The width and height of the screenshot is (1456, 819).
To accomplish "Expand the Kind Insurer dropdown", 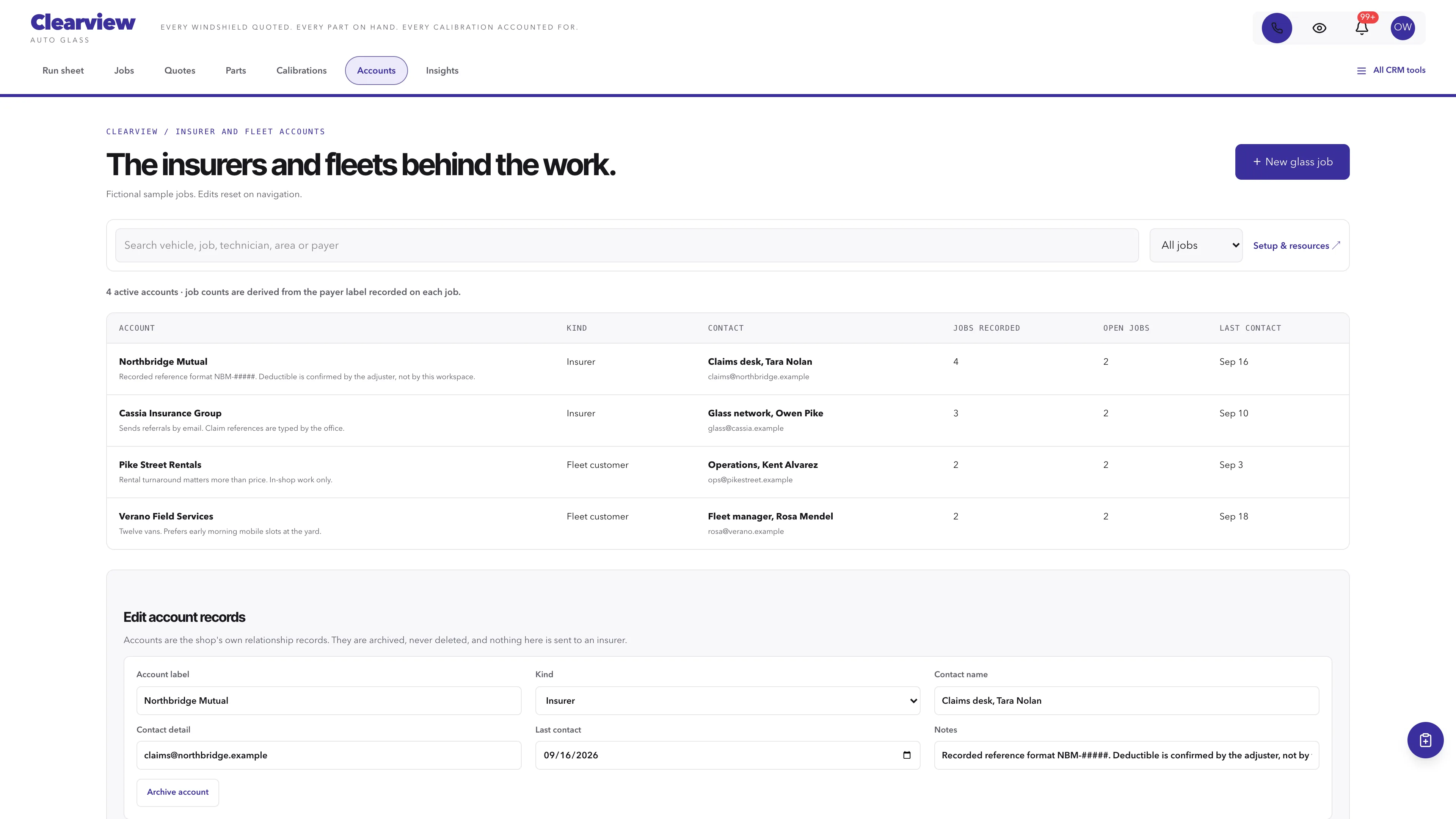I will pos(728,700).
